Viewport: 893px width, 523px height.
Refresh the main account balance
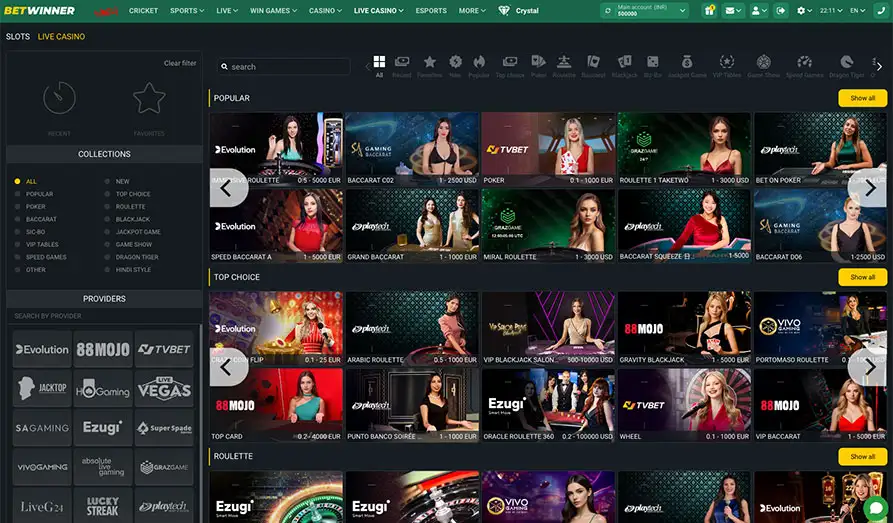tap(608, 10)
